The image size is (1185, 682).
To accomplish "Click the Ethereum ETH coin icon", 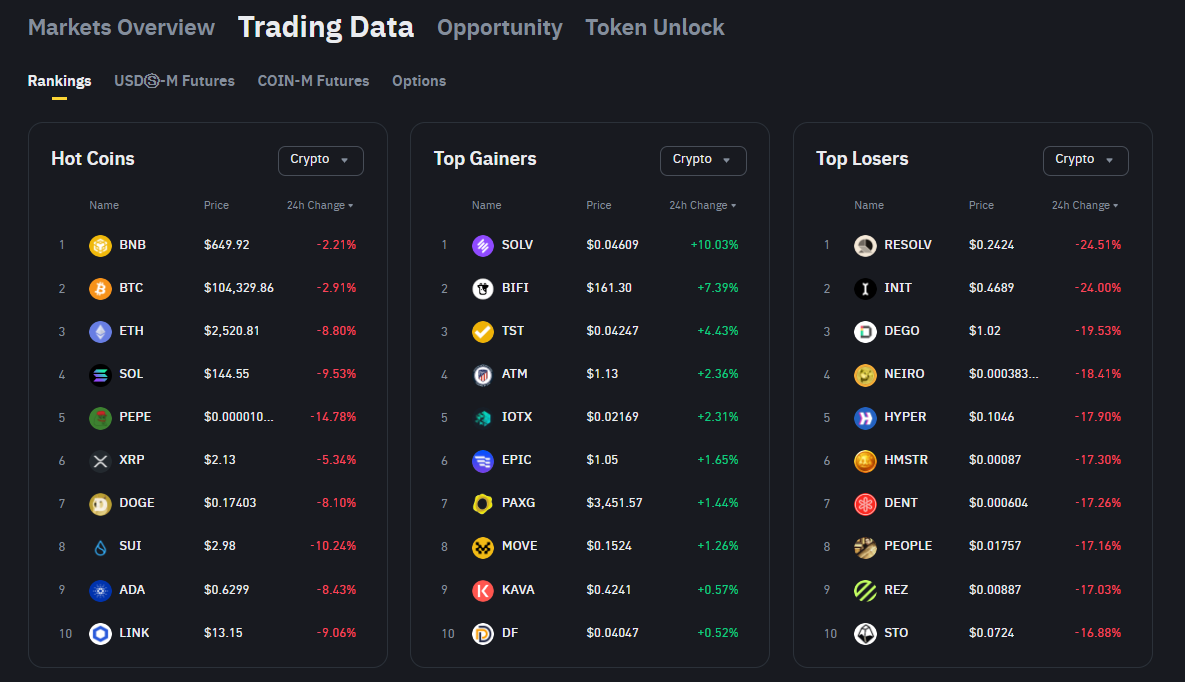I will pos(100,331).
